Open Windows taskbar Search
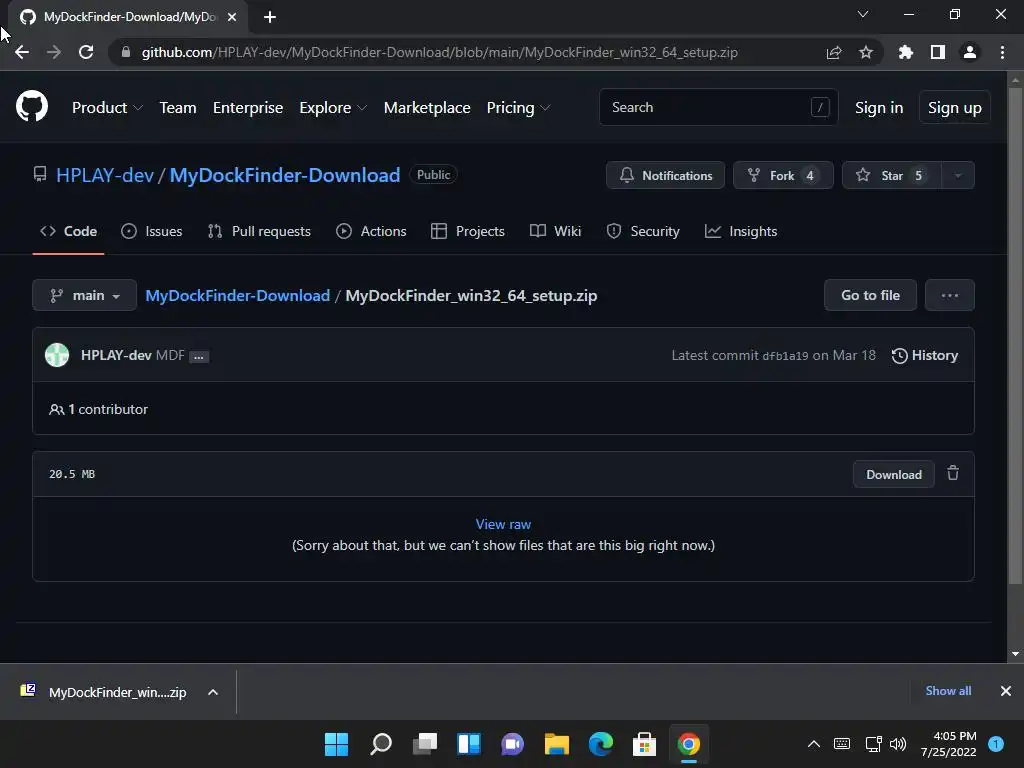The width and height of the screenshot is (1024, 768). (381, 744)
